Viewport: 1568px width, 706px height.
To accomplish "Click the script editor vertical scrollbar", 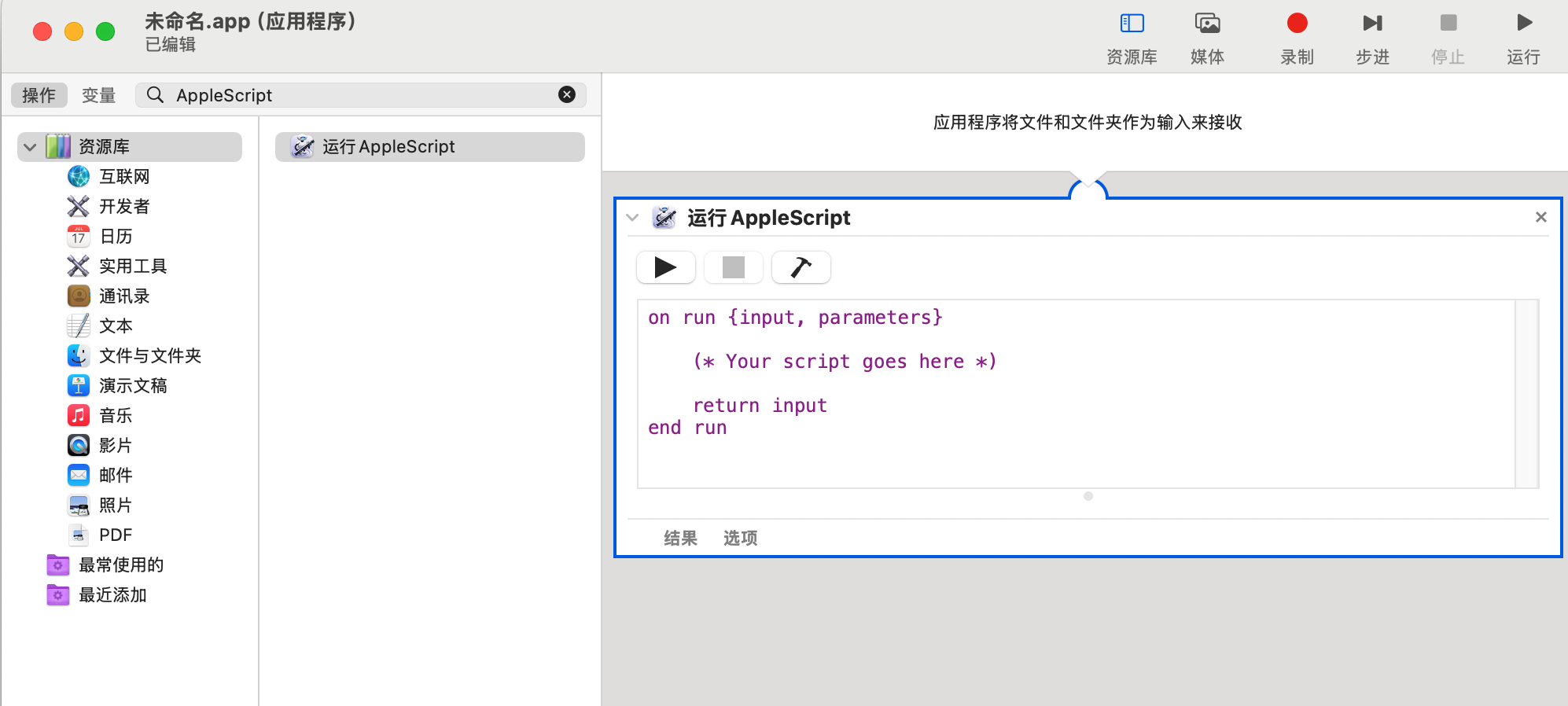I will coord(1526,393).
